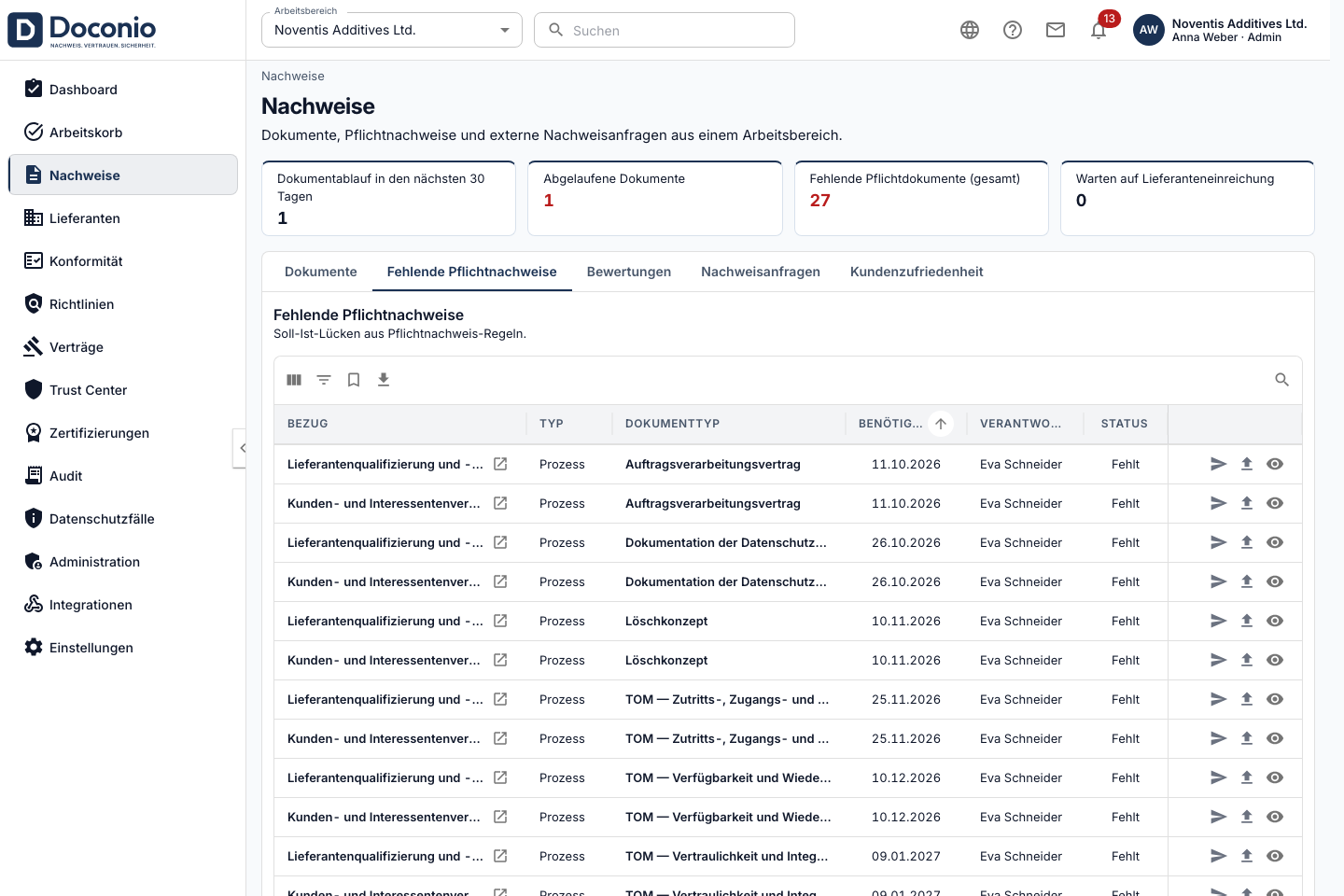Screen dimensions: 1344x896
Task: Switch to the Nachweisanfragen tab
Action: click(761, 272)
